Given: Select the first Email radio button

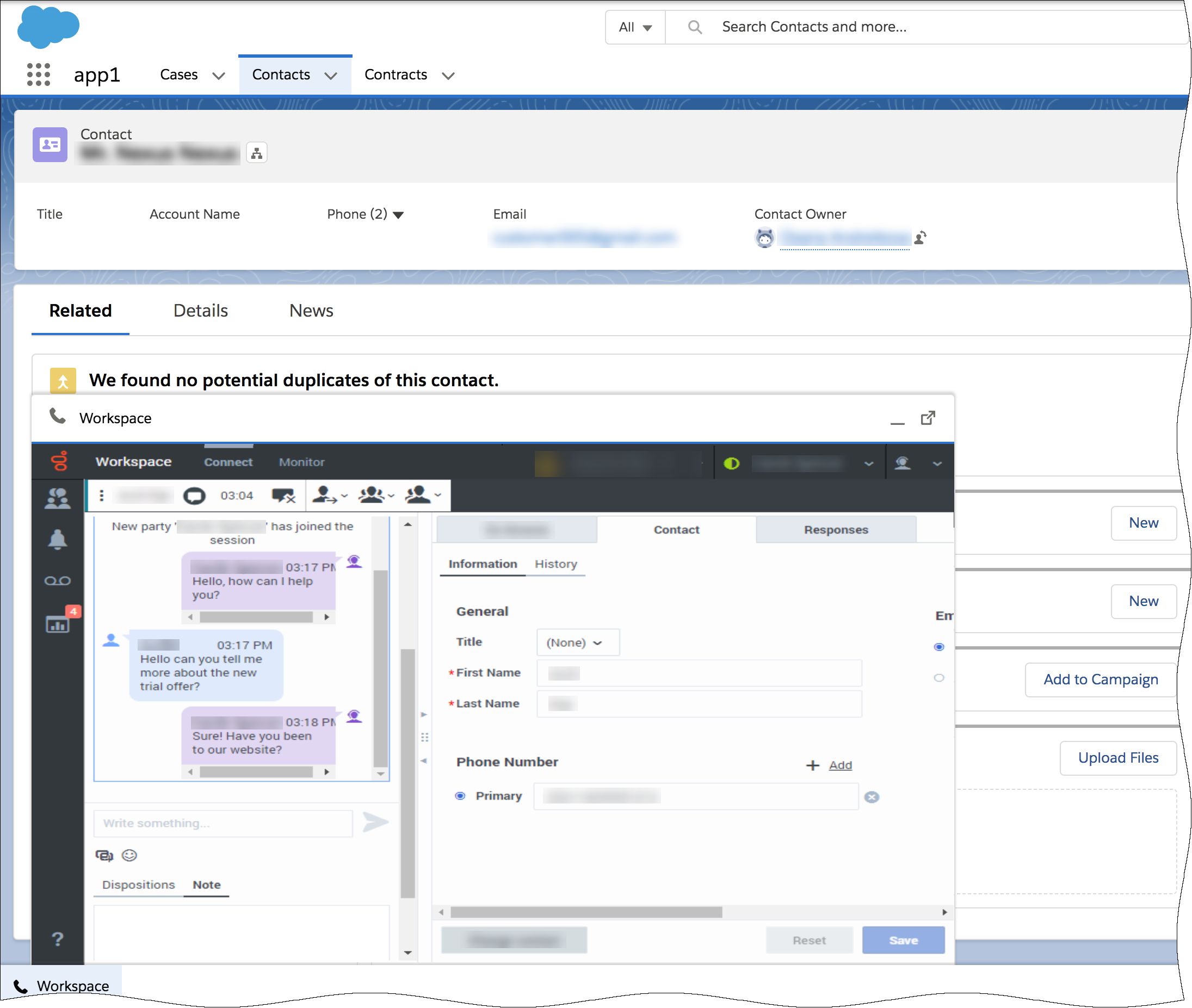Looking at the screenshot, I should coord(939,647).
